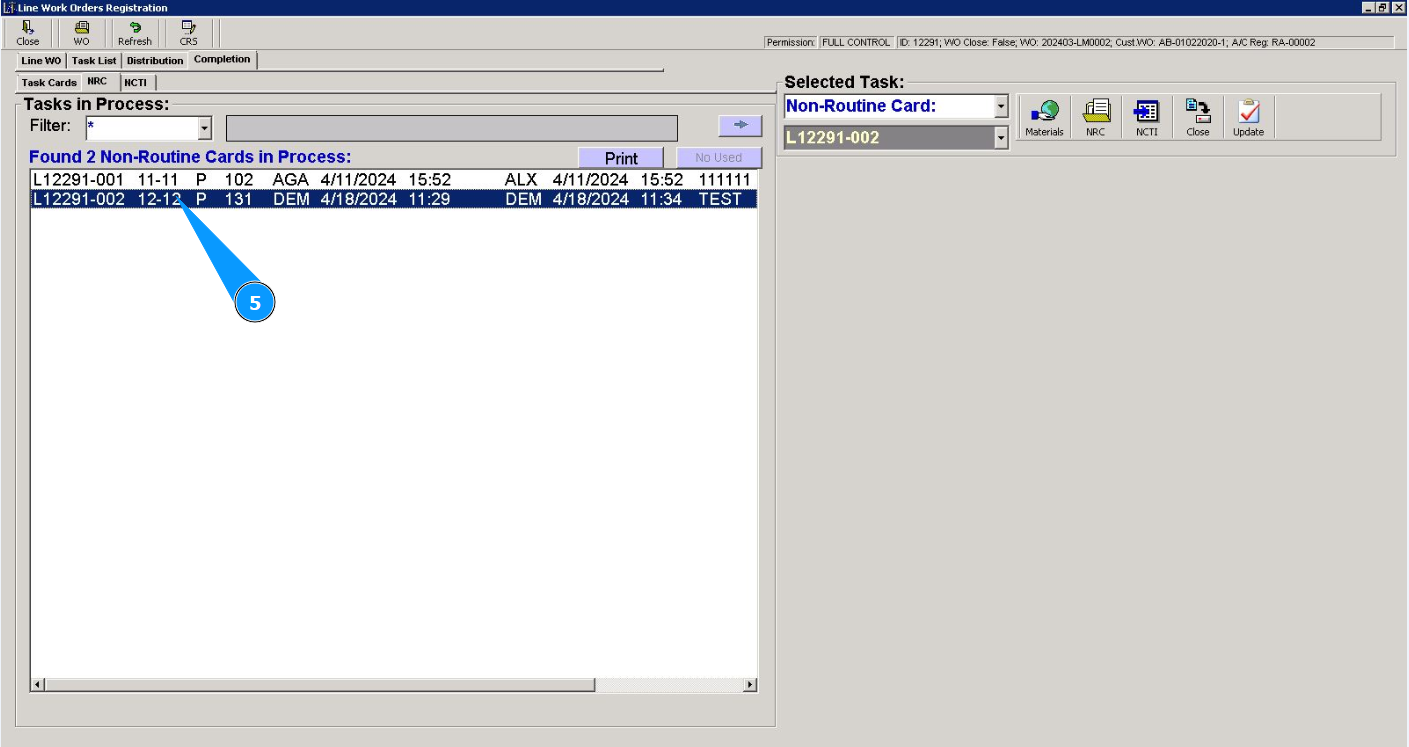This screenshot has height=747, width=1409.
Task: Click the horizontal scrollbar thumb of the list
Action: pos(319,685)
